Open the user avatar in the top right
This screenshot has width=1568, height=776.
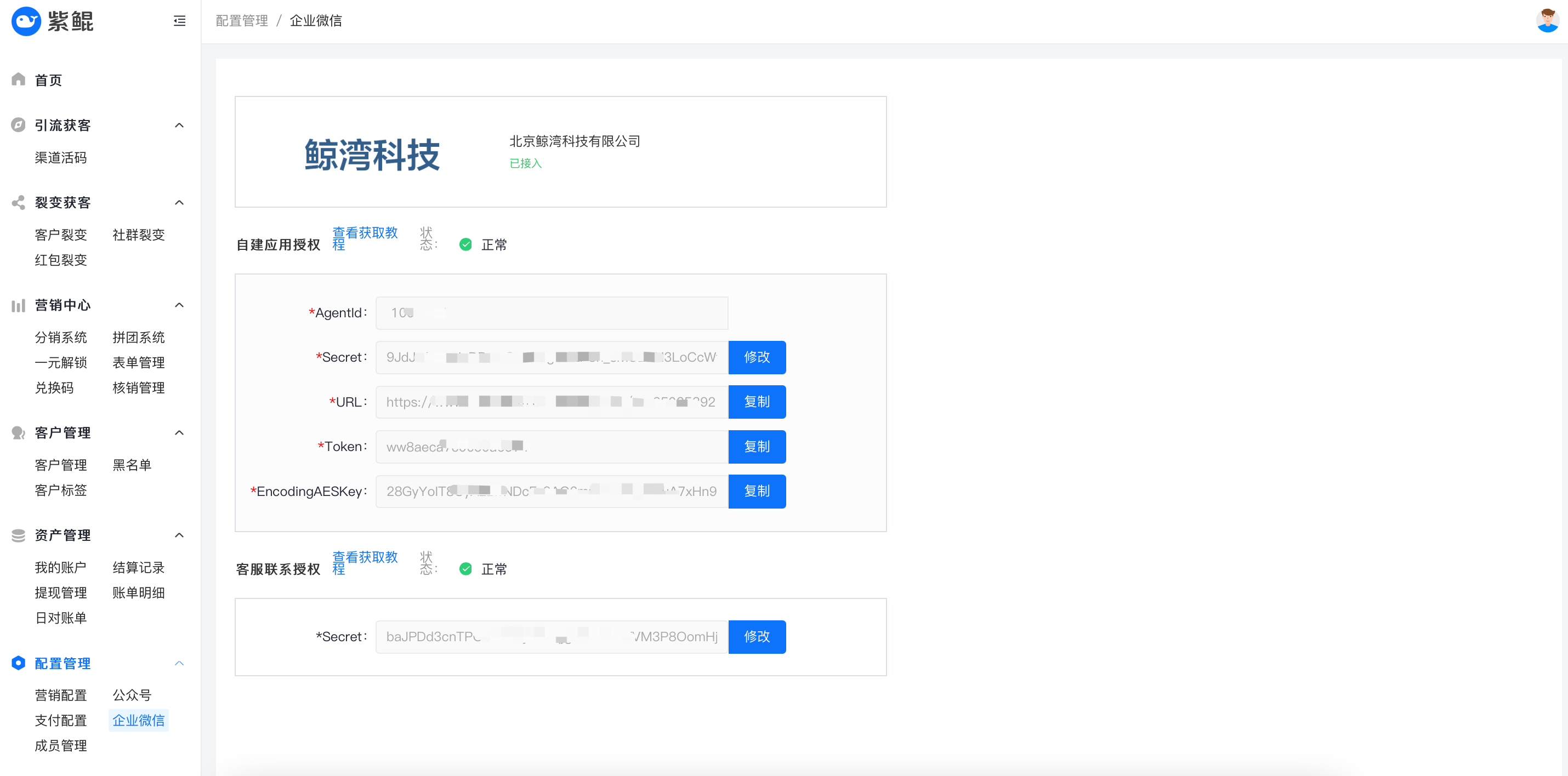point(1547,21)
